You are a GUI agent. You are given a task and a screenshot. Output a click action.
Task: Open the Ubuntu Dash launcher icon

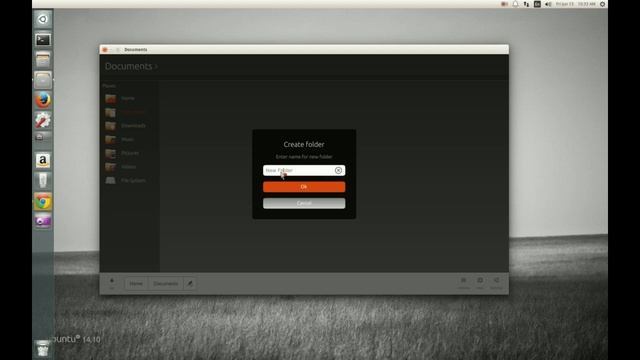click(43, 19)
